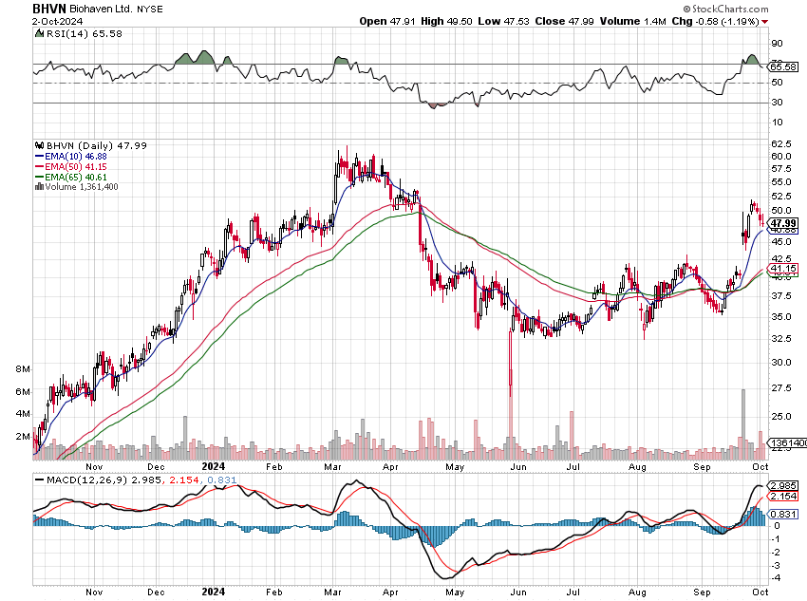Click the Open 47.91 value
This screenshot has width=807, height=601.
click(387, 21)
